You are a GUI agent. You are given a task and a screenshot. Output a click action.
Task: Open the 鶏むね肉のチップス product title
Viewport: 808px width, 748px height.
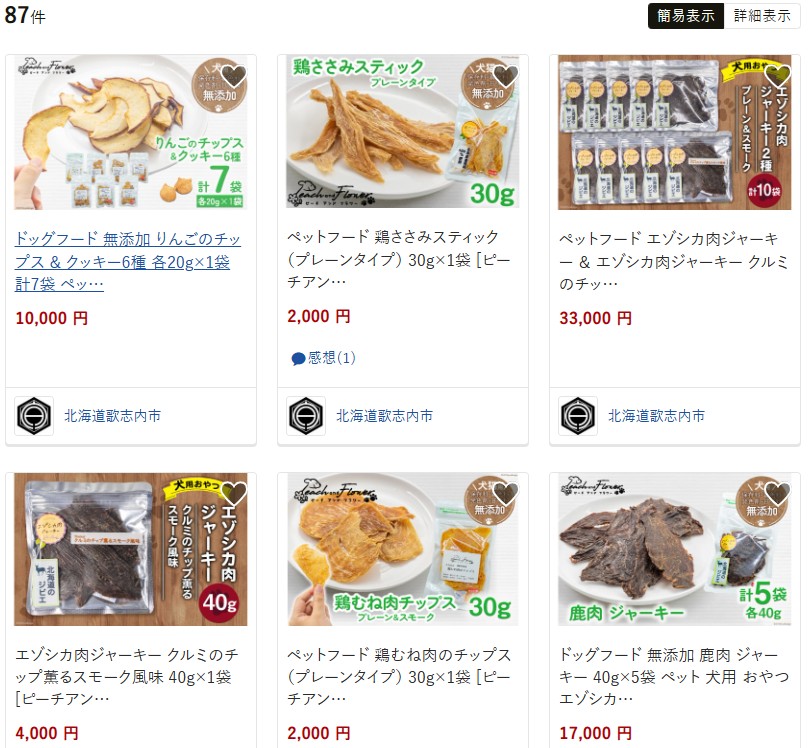point(399,676)
